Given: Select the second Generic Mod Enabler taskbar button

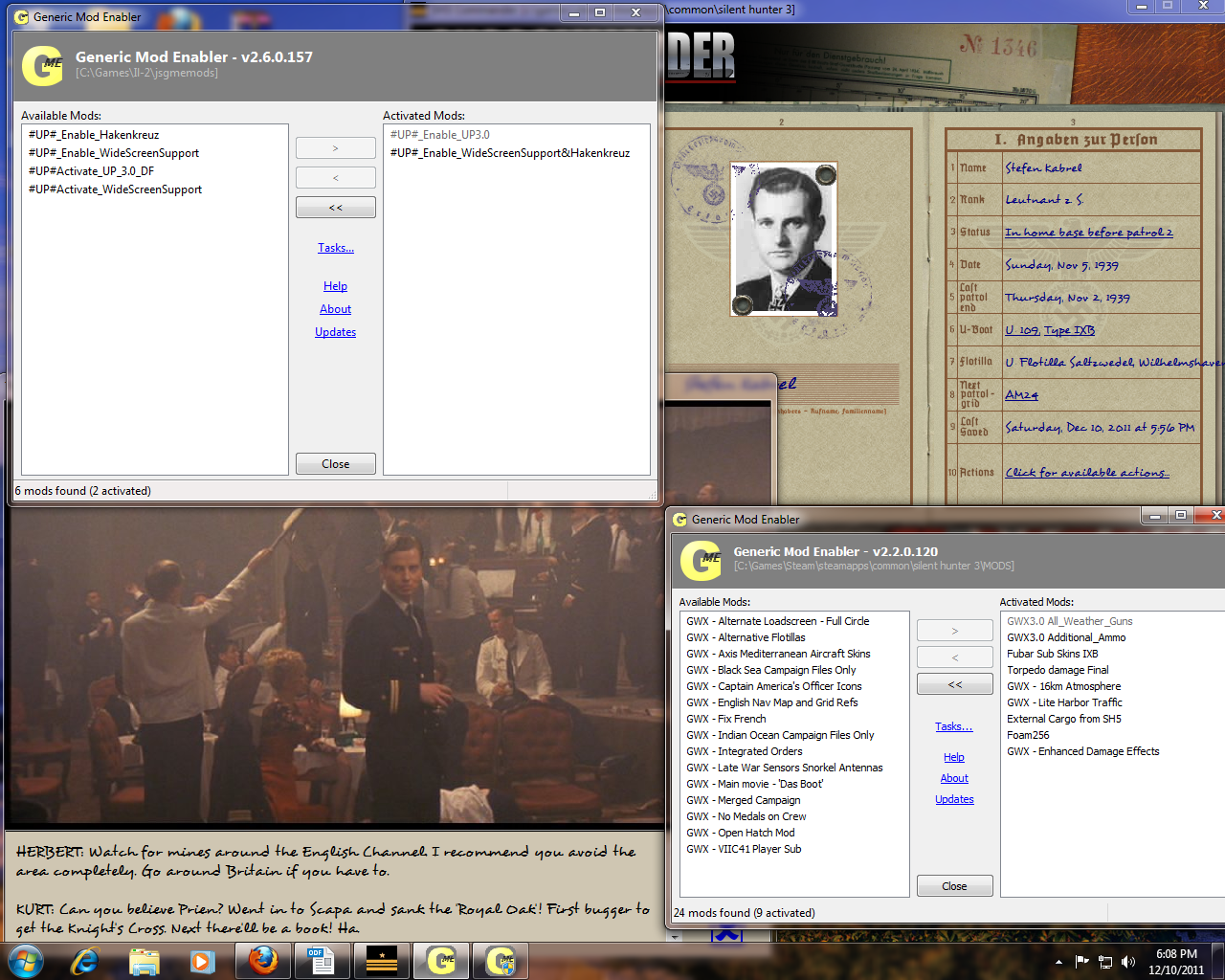Looking at the screenshot, I should coord(501,960).
